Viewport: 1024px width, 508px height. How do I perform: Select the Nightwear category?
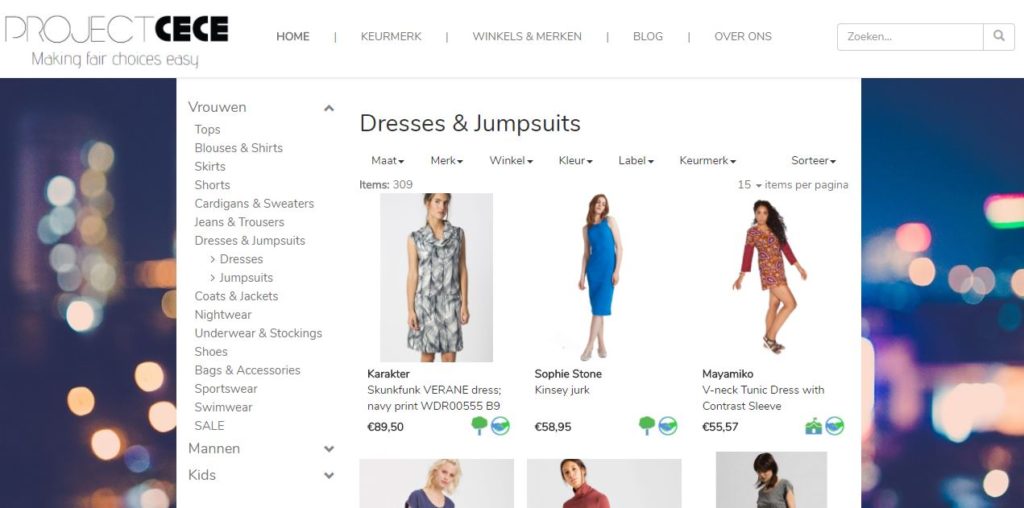click(x=223, y=315)
